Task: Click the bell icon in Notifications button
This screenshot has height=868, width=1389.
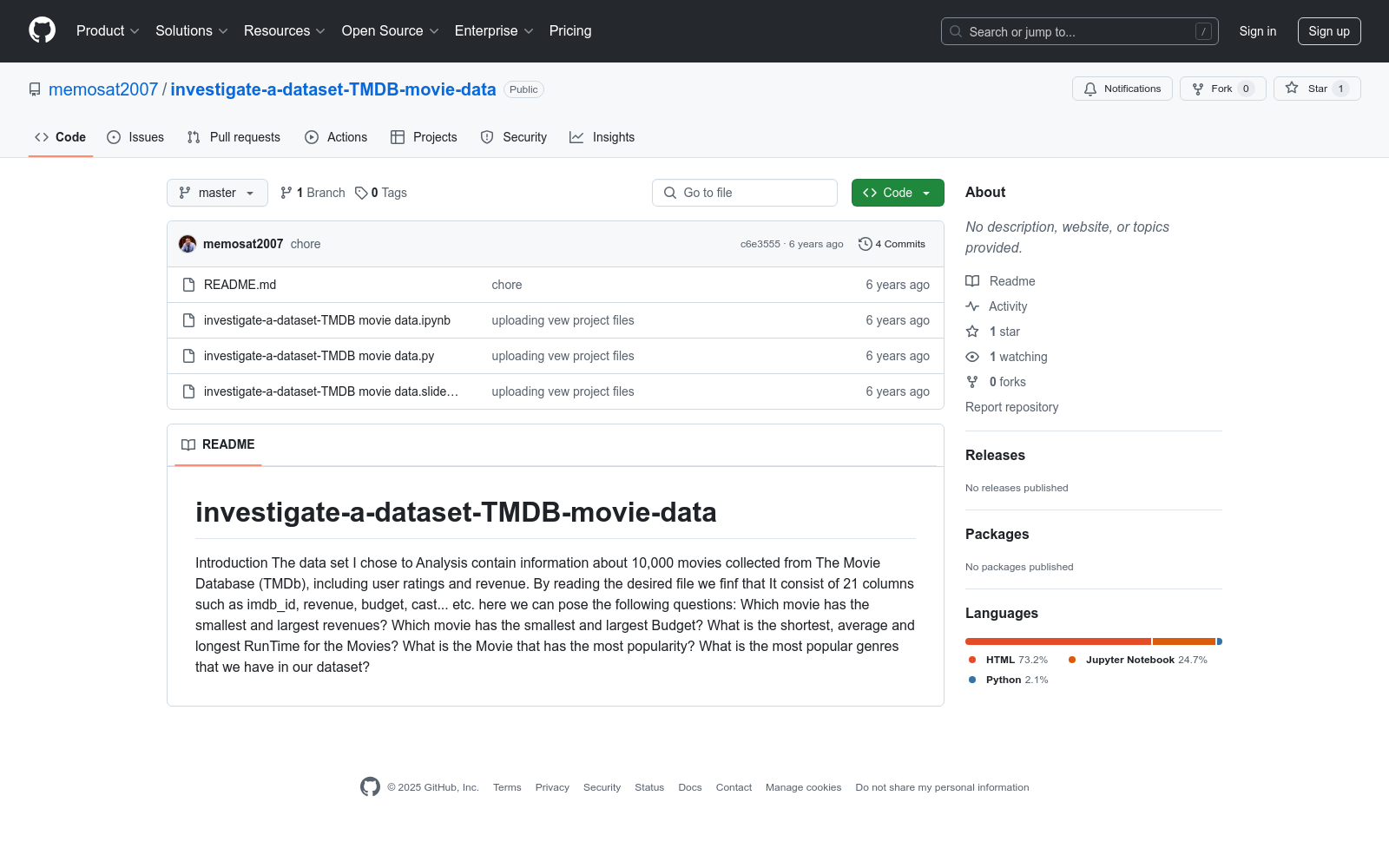Action: coord(1090,89)
